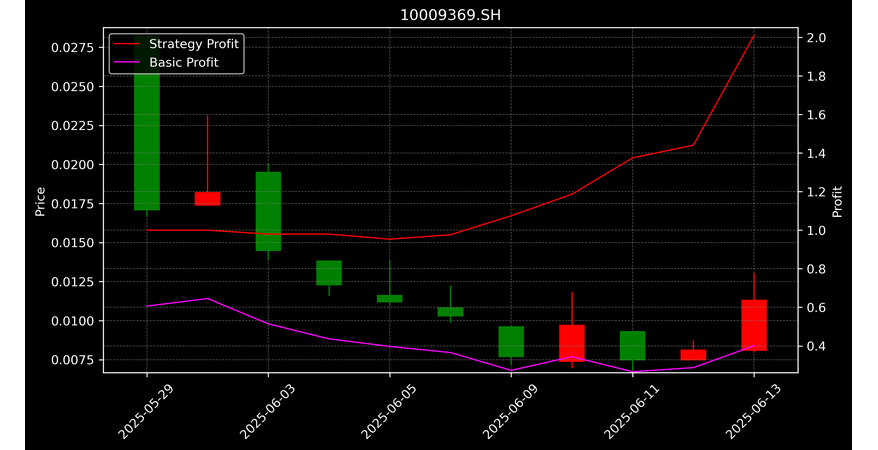Image resolution: width=878 pixels, height=450 pixels.
Task: Click the 0.0150 price tick label
Action: (x=73, y=242)
